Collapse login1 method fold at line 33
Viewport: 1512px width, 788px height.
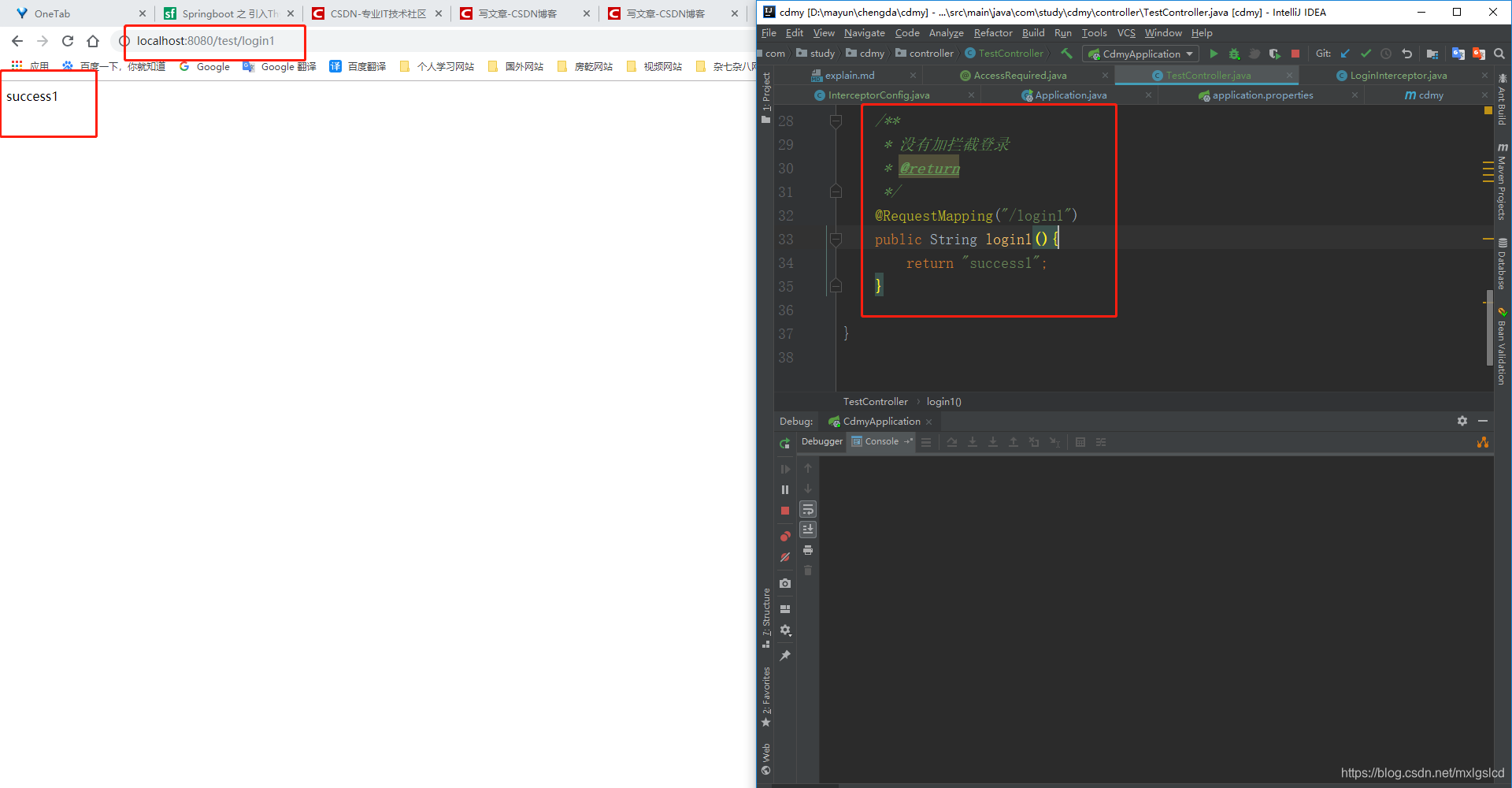coord(836,239)
